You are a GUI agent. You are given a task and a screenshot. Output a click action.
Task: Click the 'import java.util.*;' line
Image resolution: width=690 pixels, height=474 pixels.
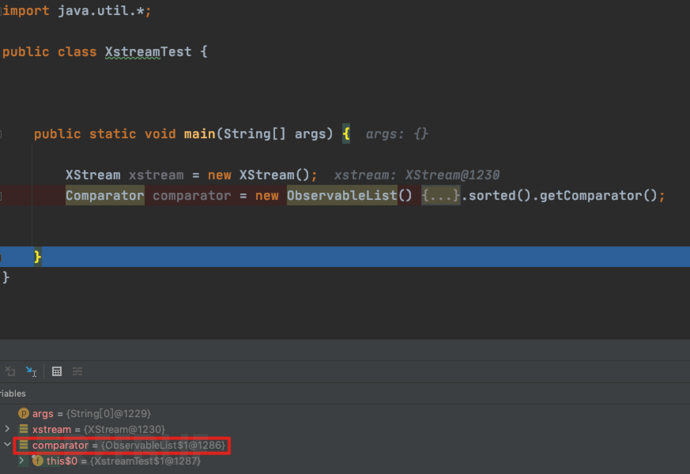pyautogui.click(x=76, y=10)
